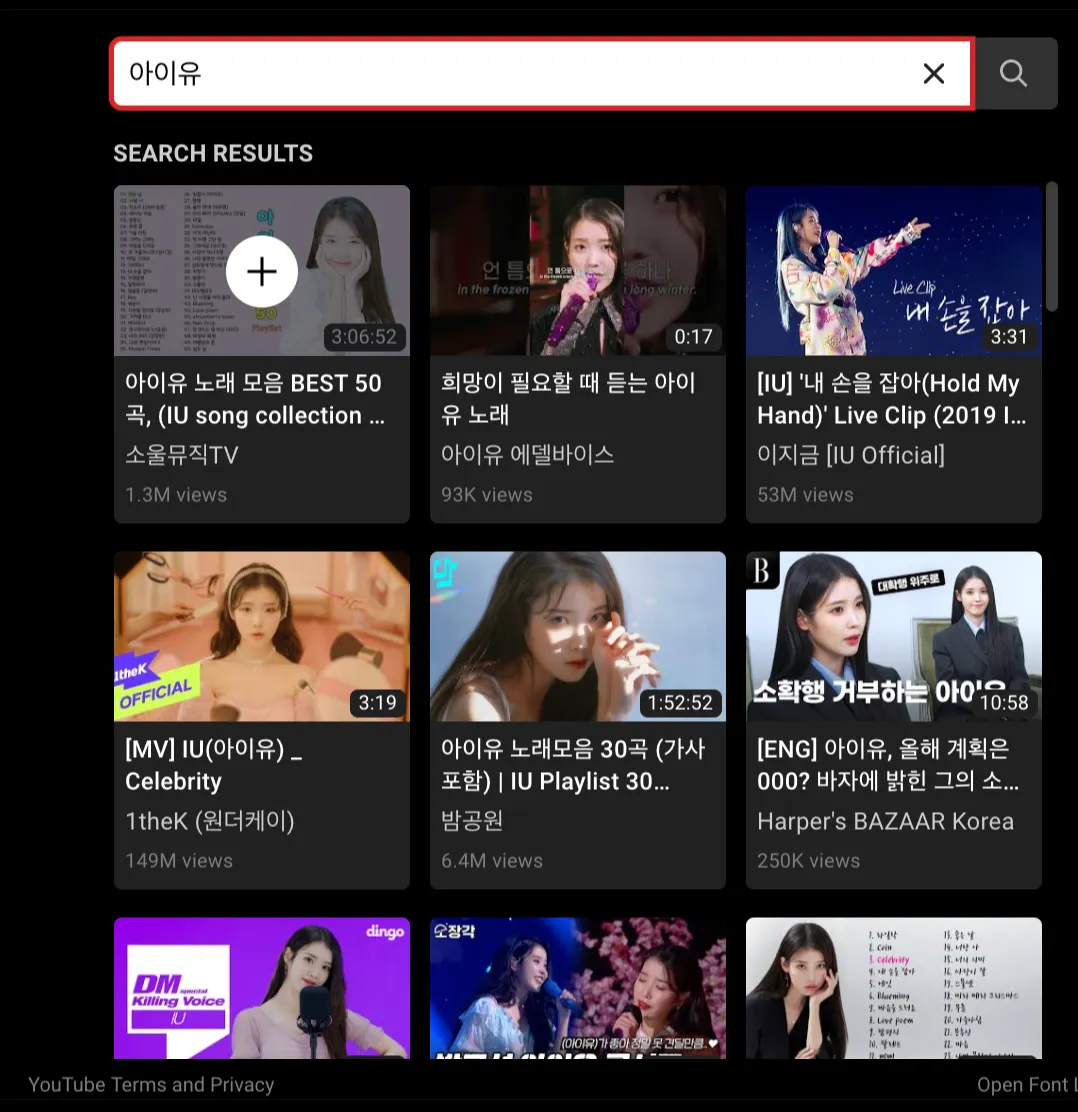Click the '1.3M views' text
This screenshot has height=1112, width=1078.
(x=176, y=494)
